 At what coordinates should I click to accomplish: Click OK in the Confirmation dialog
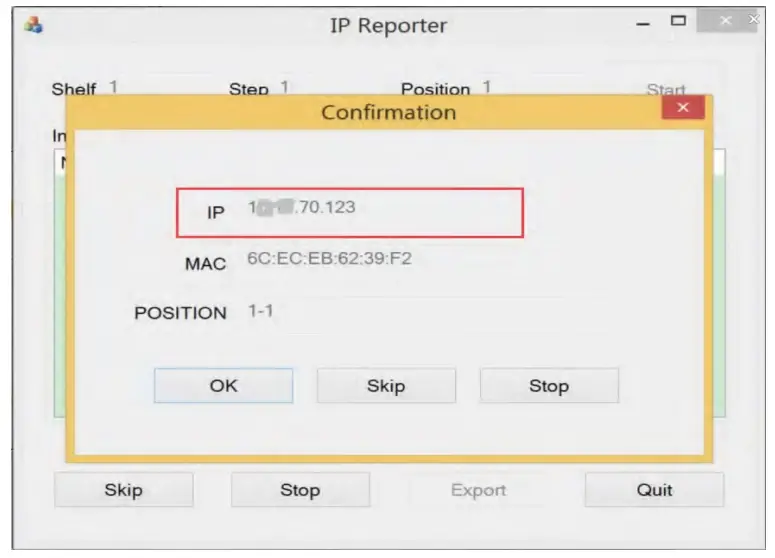point(223,386)
